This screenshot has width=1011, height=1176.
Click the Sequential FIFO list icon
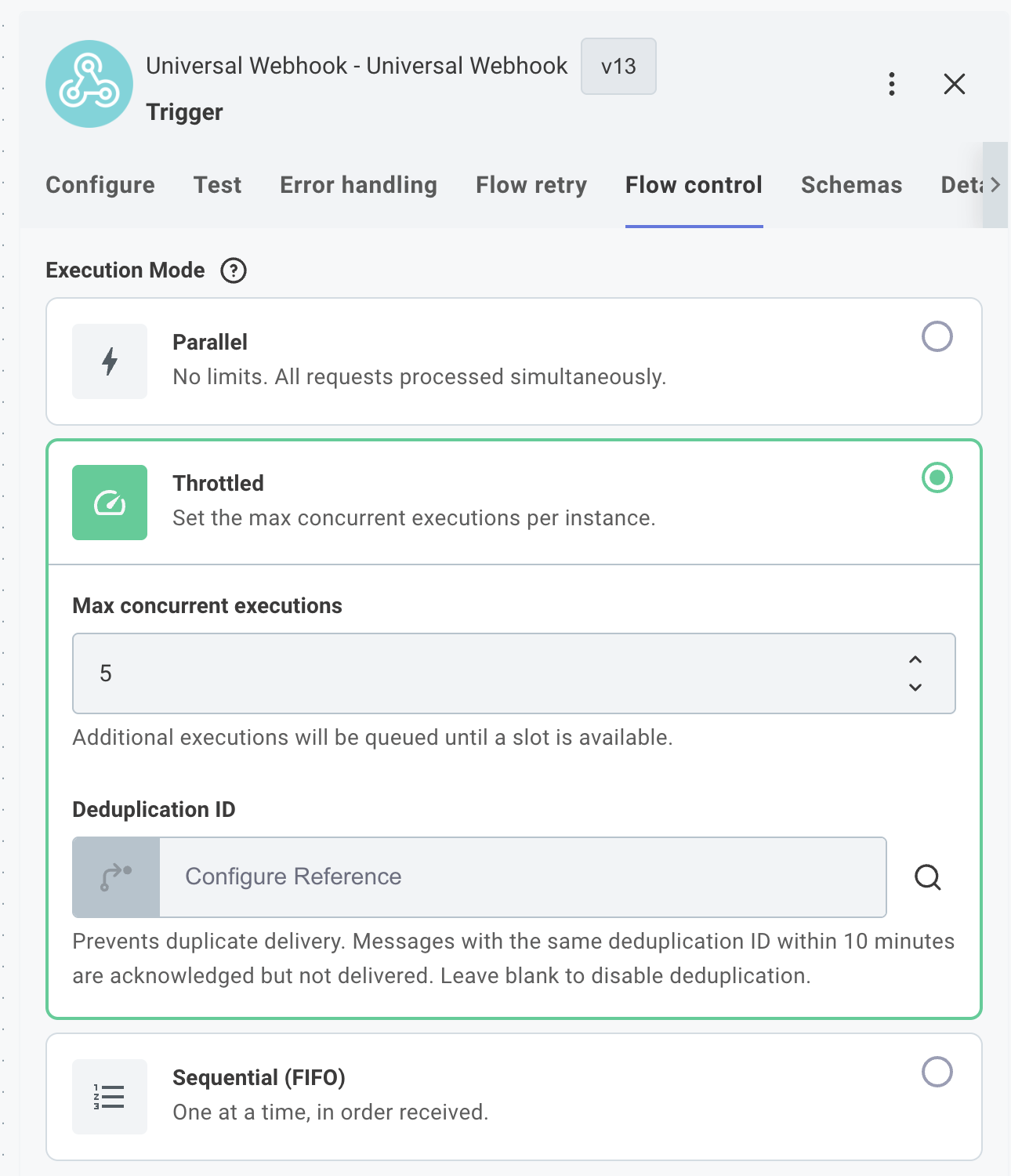point(110,1096)
